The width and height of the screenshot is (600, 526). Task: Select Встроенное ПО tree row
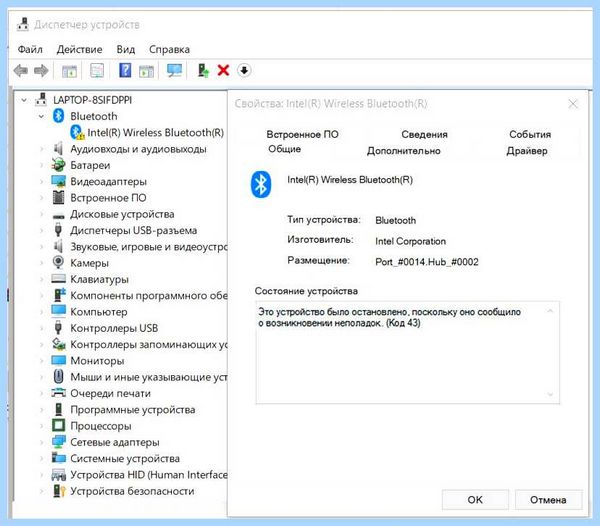coord(108,198)
